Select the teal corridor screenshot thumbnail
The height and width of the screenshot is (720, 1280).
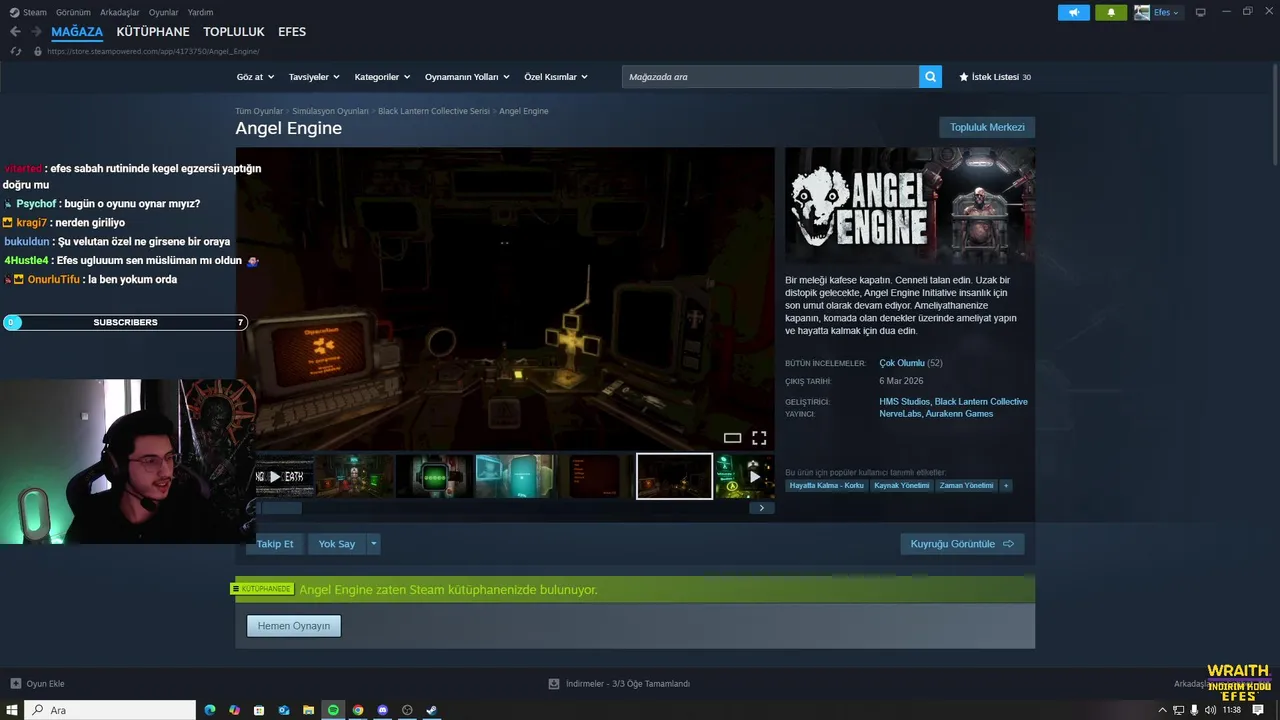coord(514,476)
